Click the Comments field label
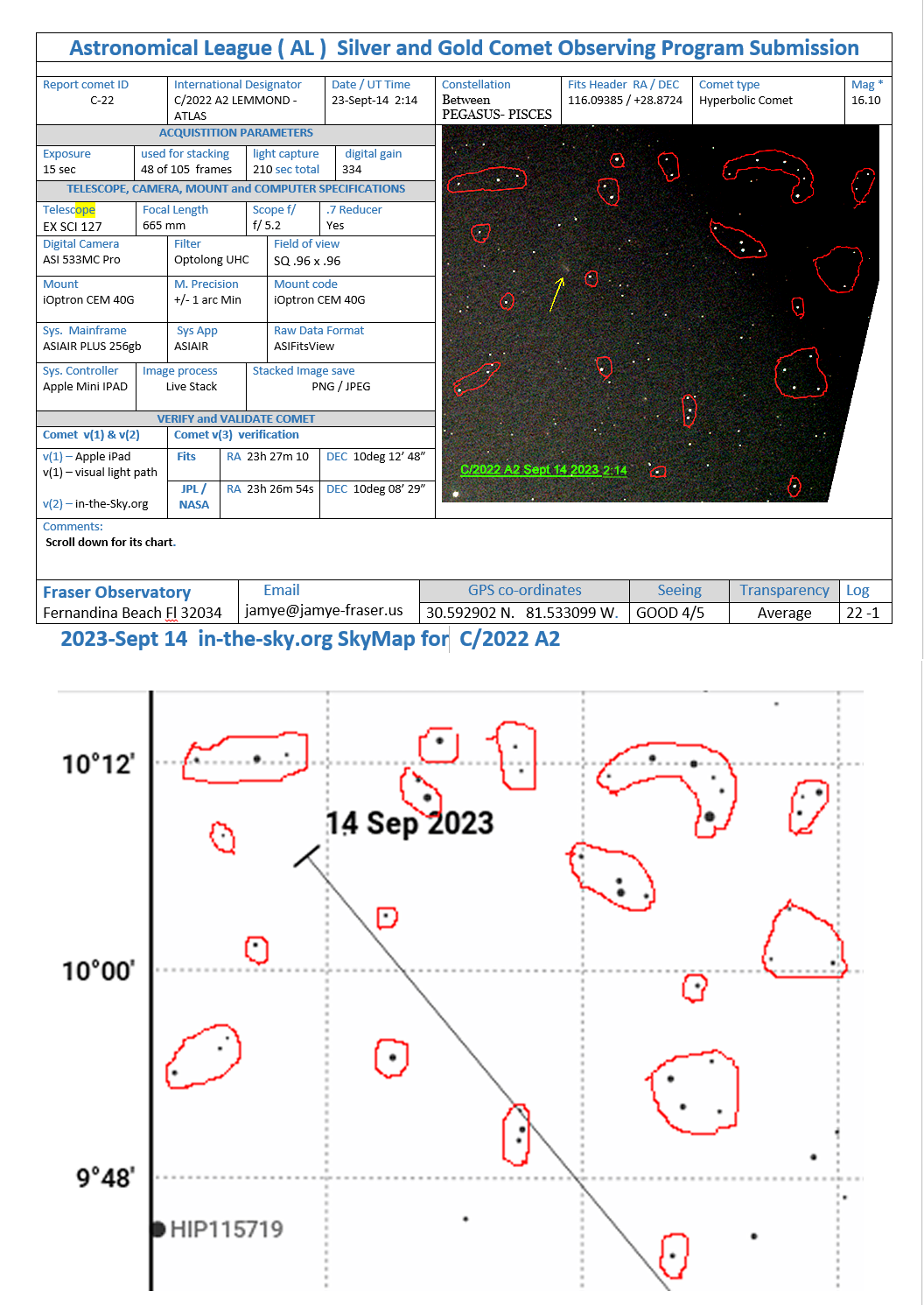 point(73,527)
